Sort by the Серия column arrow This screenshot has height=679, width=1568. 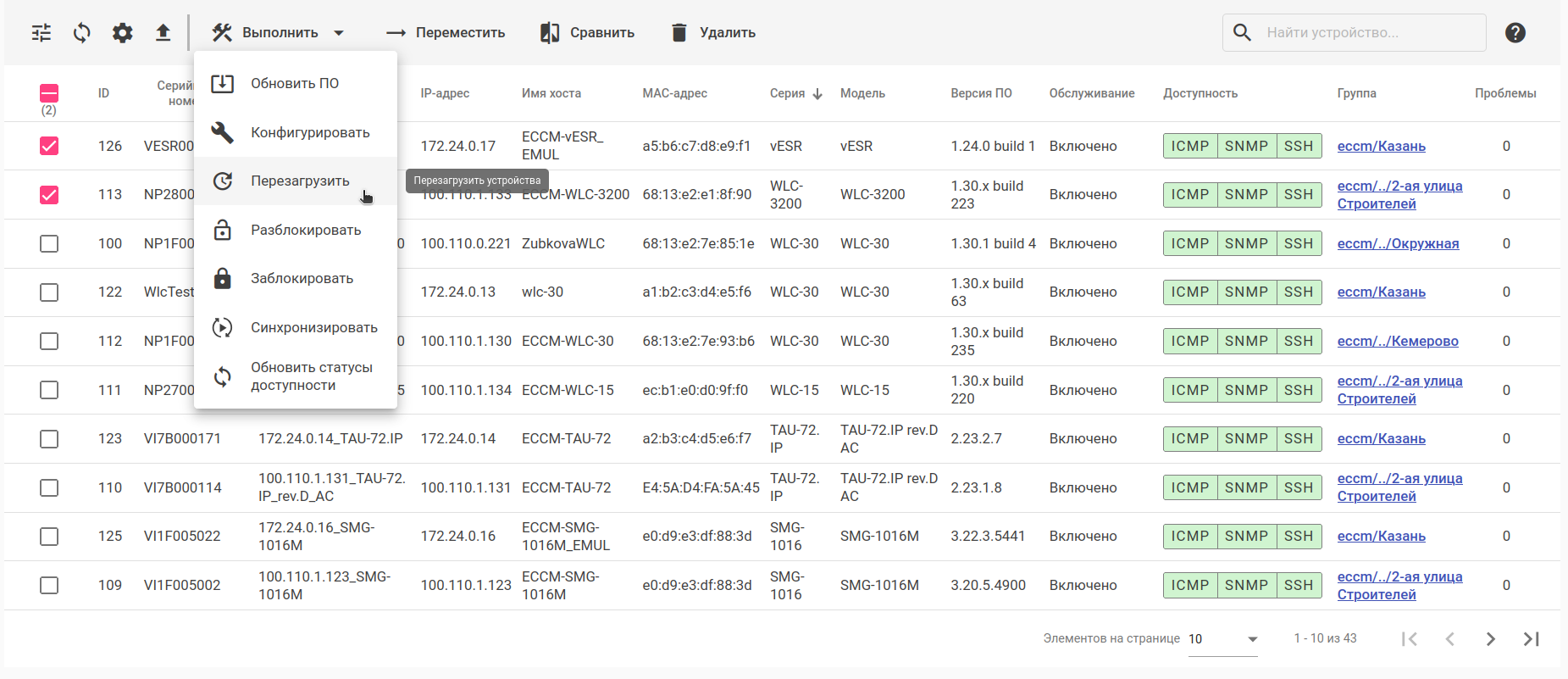tap(817, 94)
